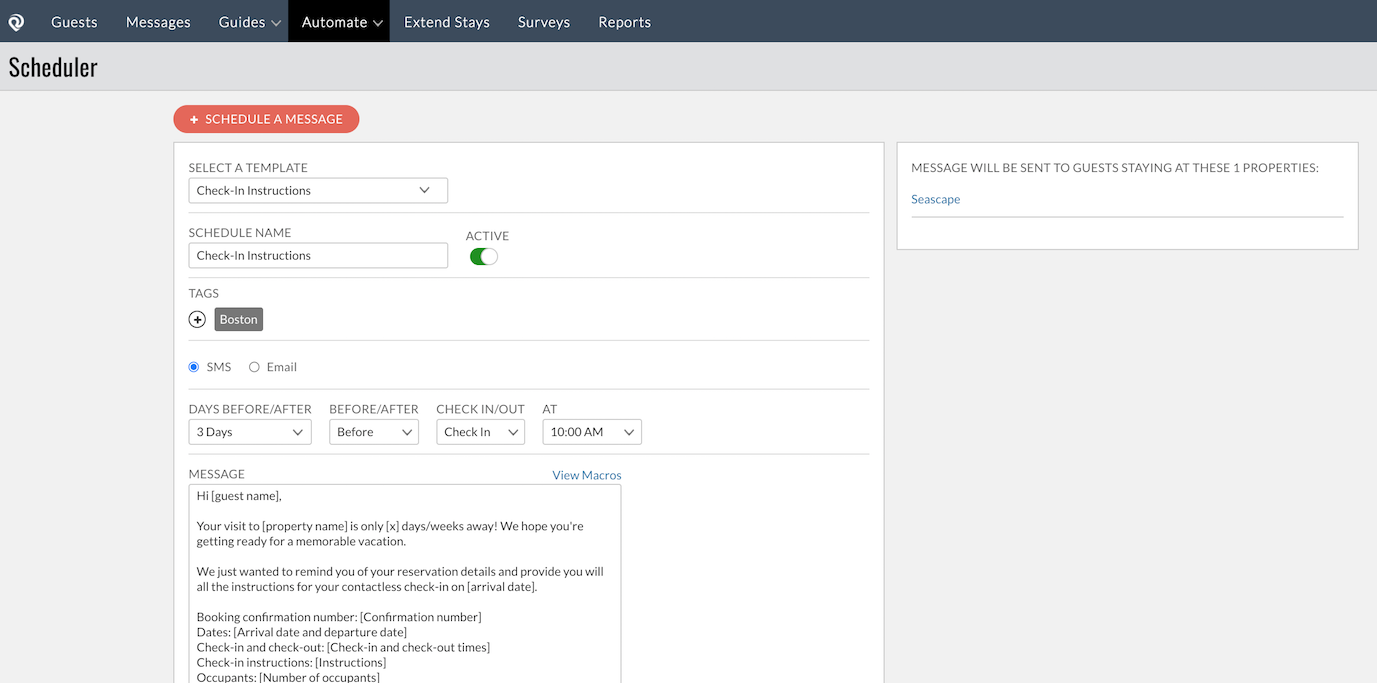
Task: Open the Check In/Out dropdown
Action: point(481,432)
